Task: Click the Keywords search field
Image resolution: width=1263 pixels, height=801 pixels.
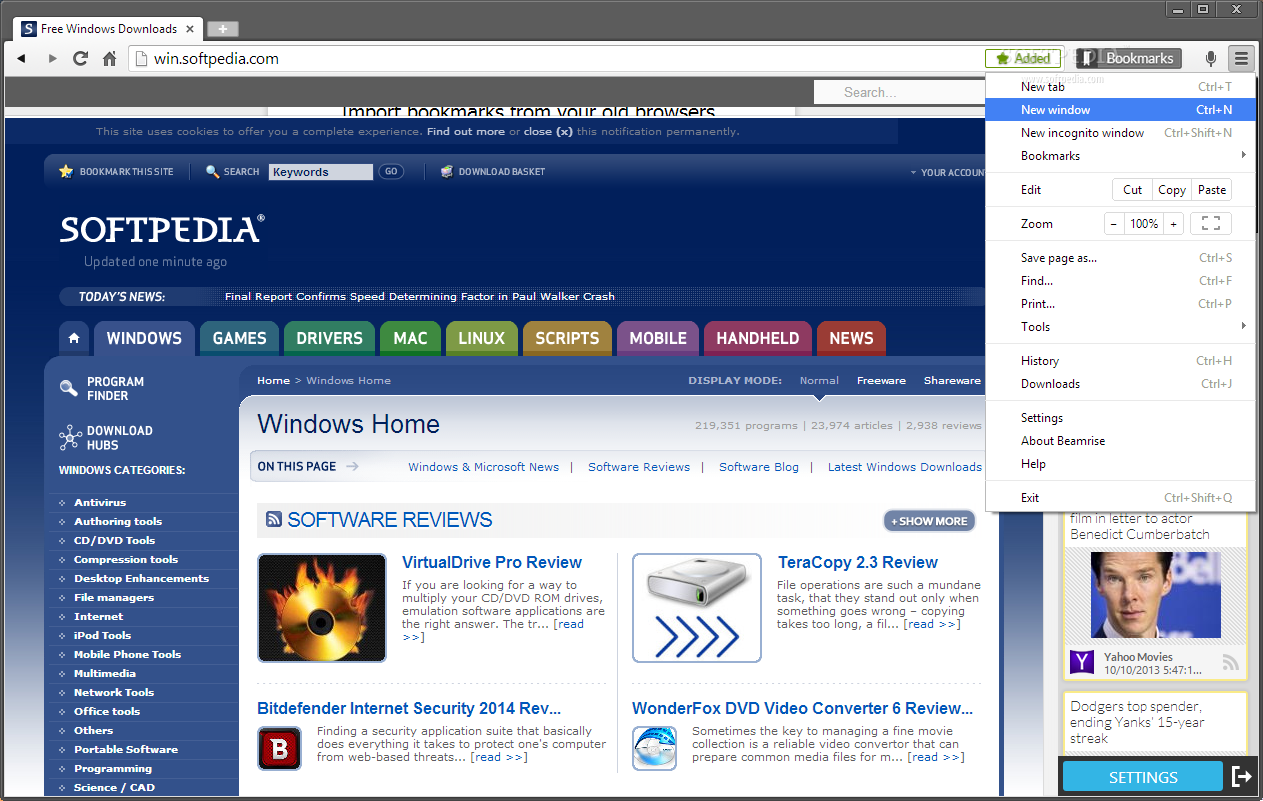Action: pos(320,172)
